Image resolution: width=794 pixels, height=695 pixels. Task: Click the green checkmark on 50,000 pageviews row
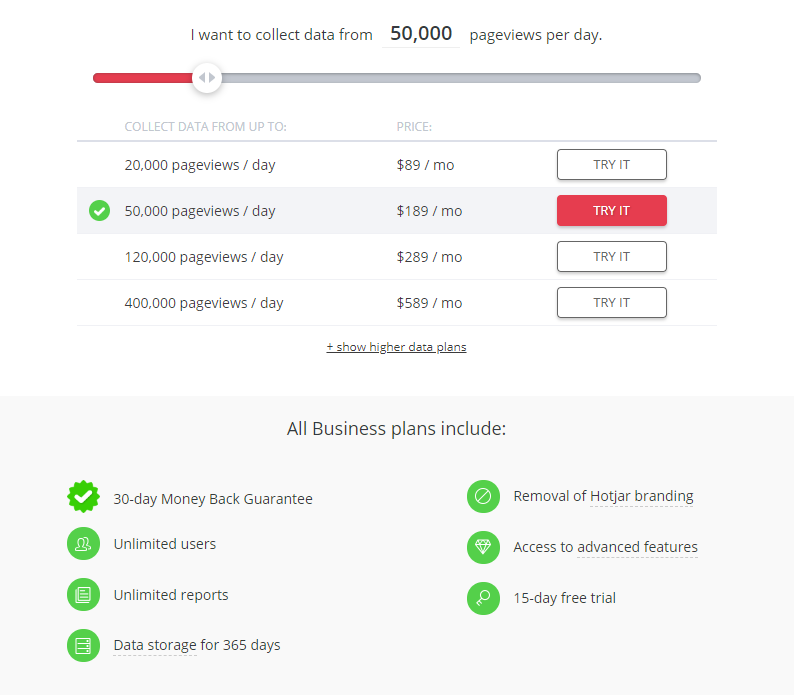[x=99, y=211]
